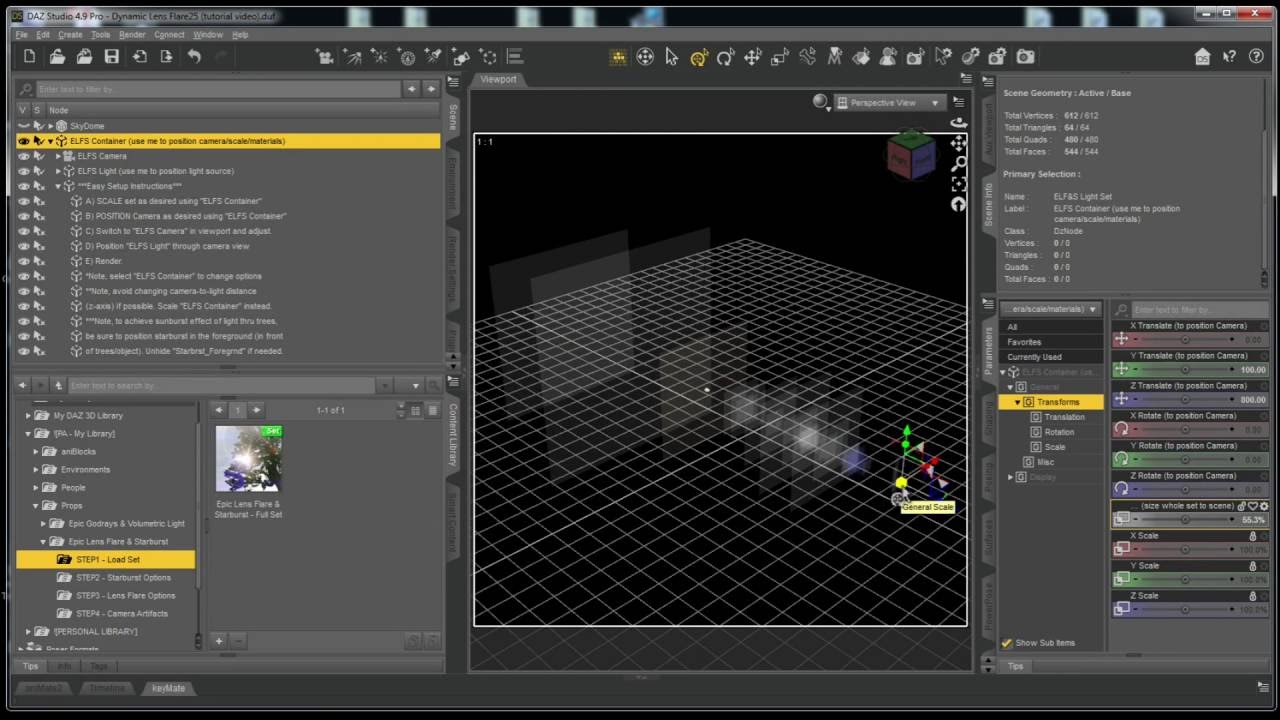Open the parameters node selection dropdown
This screenshot has width=1280, height=720.
coord(1051,309)
